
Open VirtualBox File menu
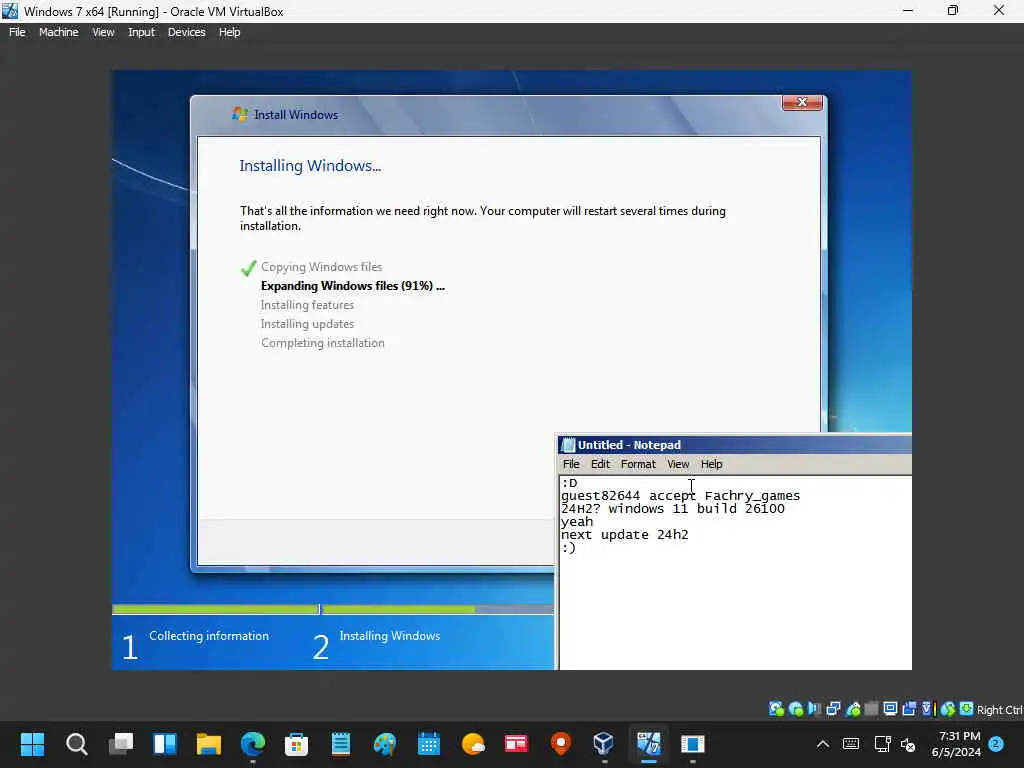17,32
